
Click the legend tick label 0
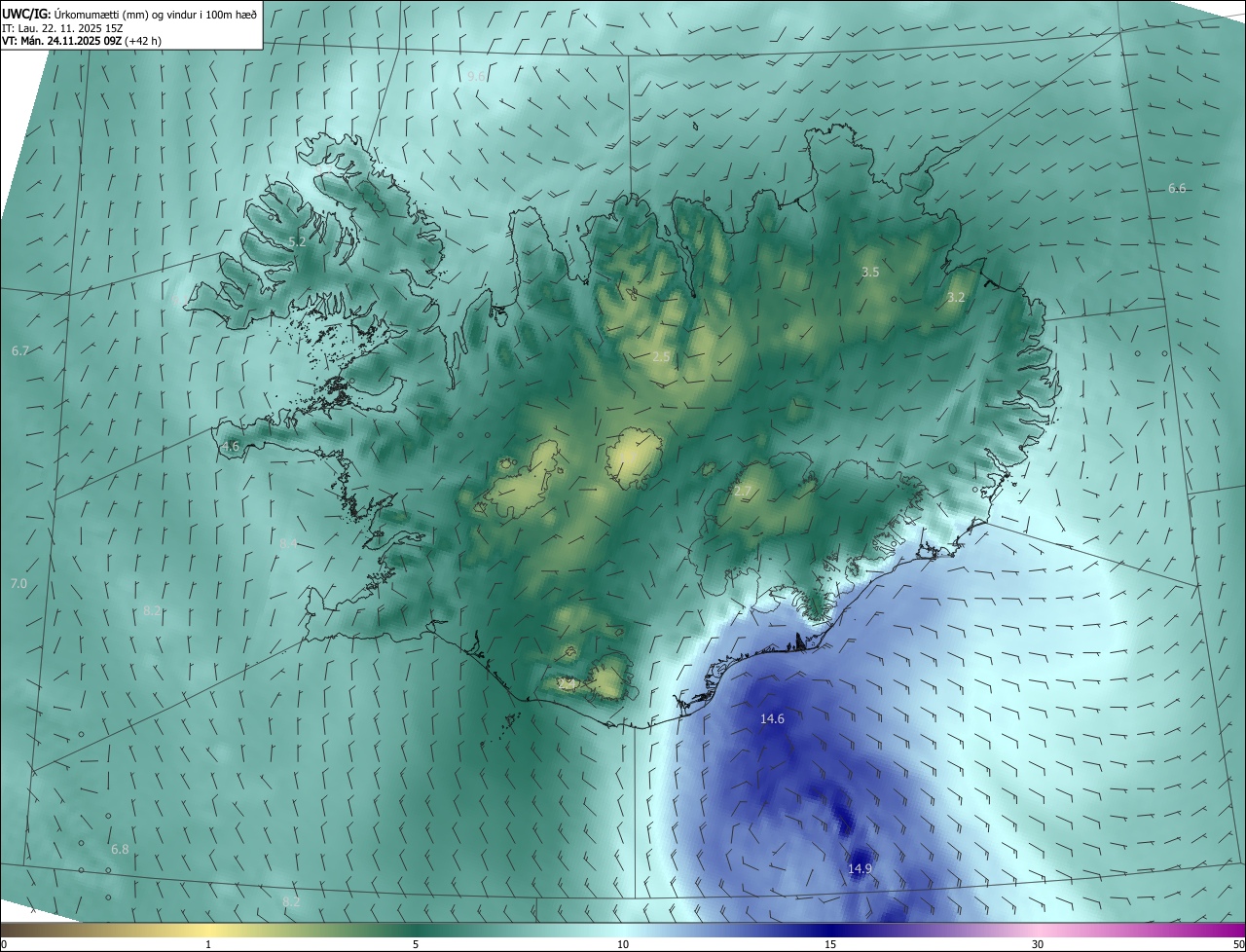[4, 944]
